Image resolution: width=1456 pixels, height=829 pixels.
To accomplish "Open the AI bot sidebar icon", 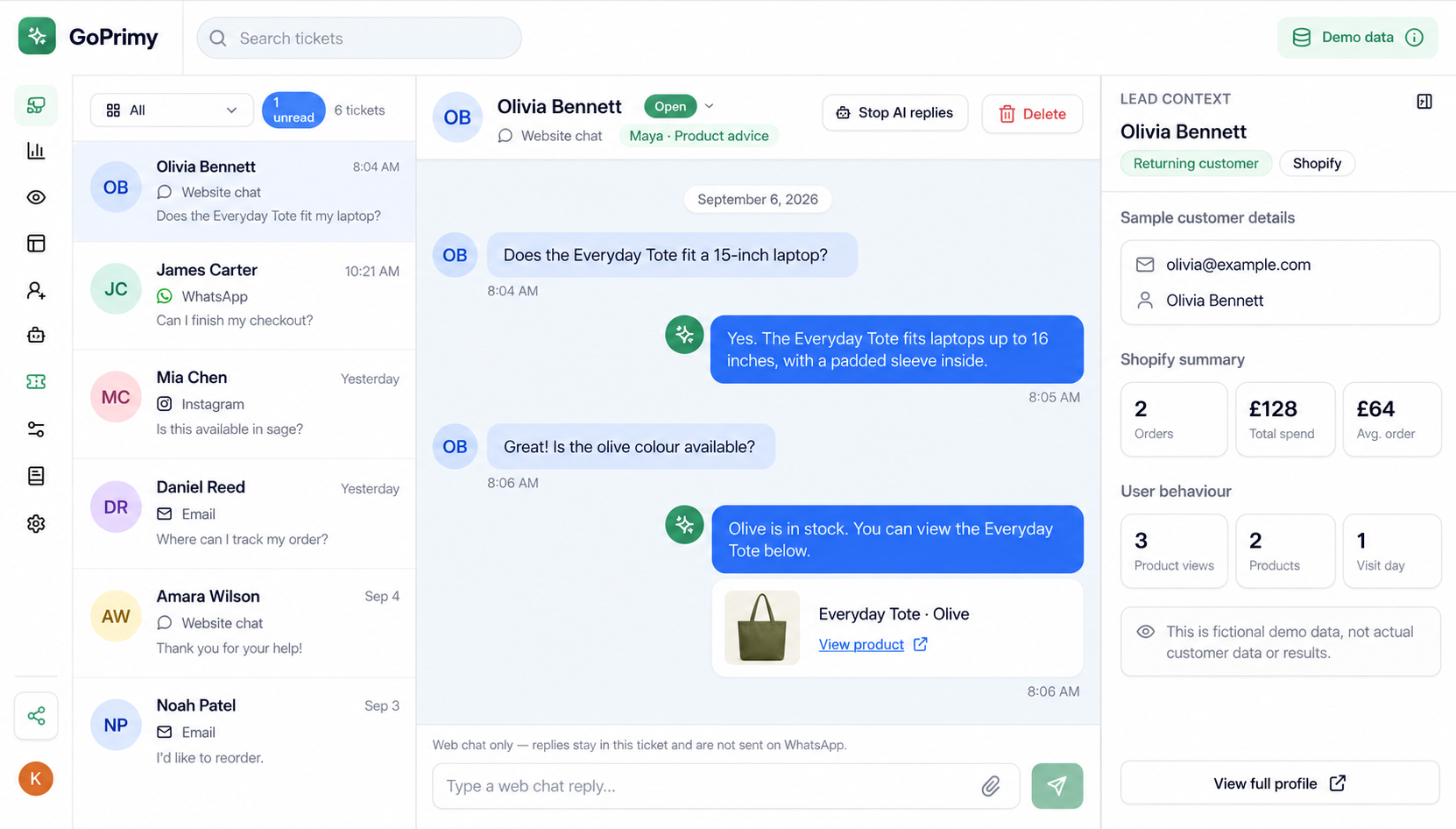I will [36, 336].
